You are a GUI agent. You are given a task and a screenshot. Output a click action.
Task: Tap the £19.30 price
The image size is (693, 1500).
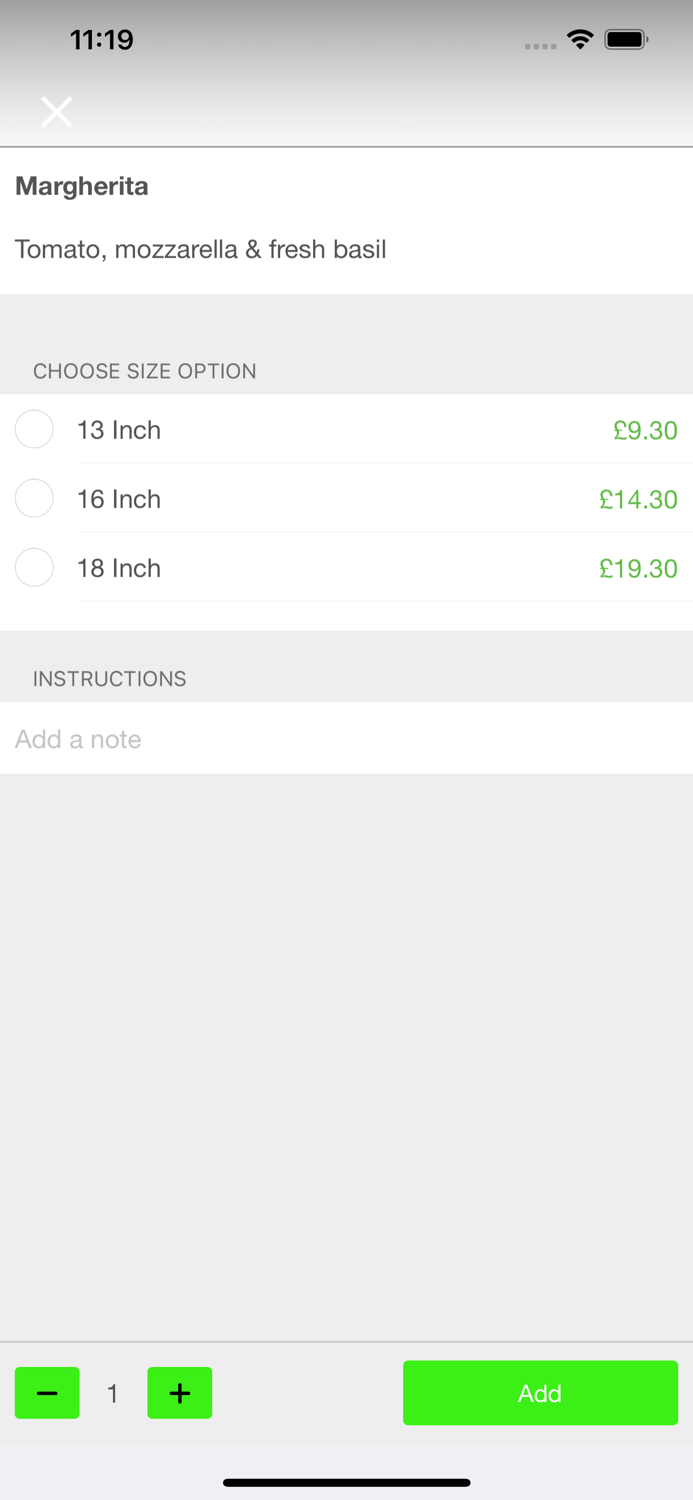pyautogui.click(x=638, y=569)
